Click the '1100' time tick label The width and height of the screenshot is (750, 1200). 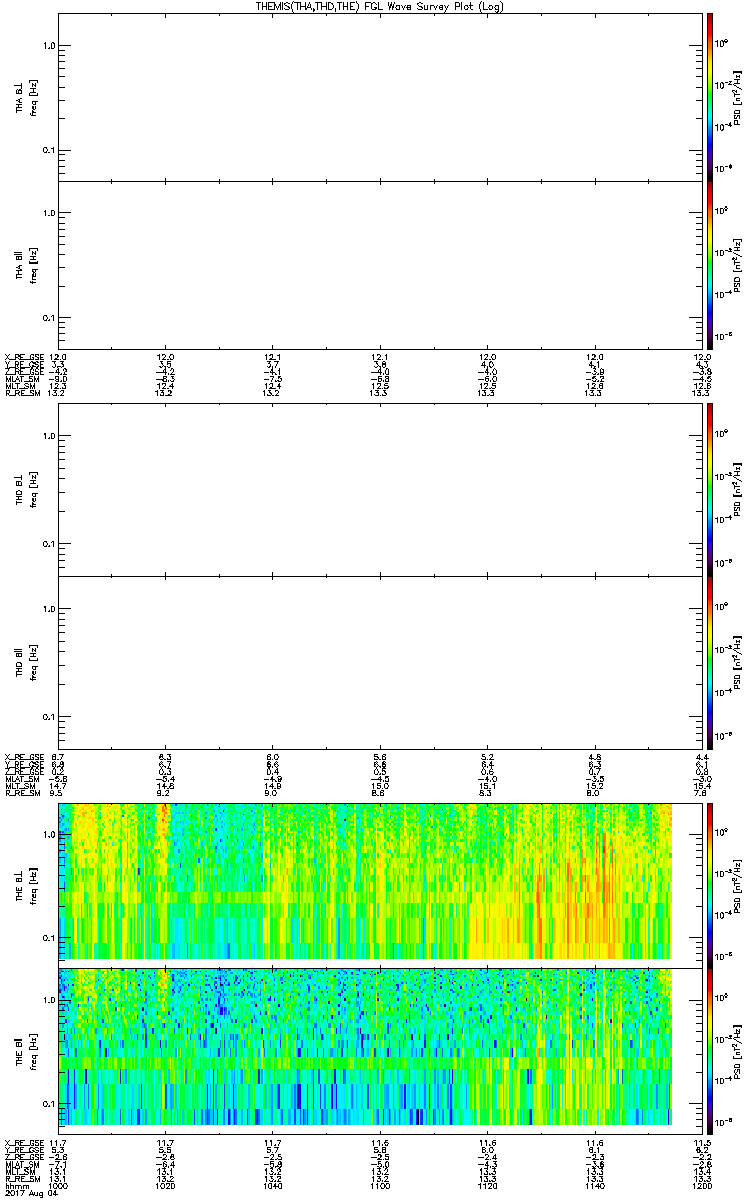(380, 1185)
